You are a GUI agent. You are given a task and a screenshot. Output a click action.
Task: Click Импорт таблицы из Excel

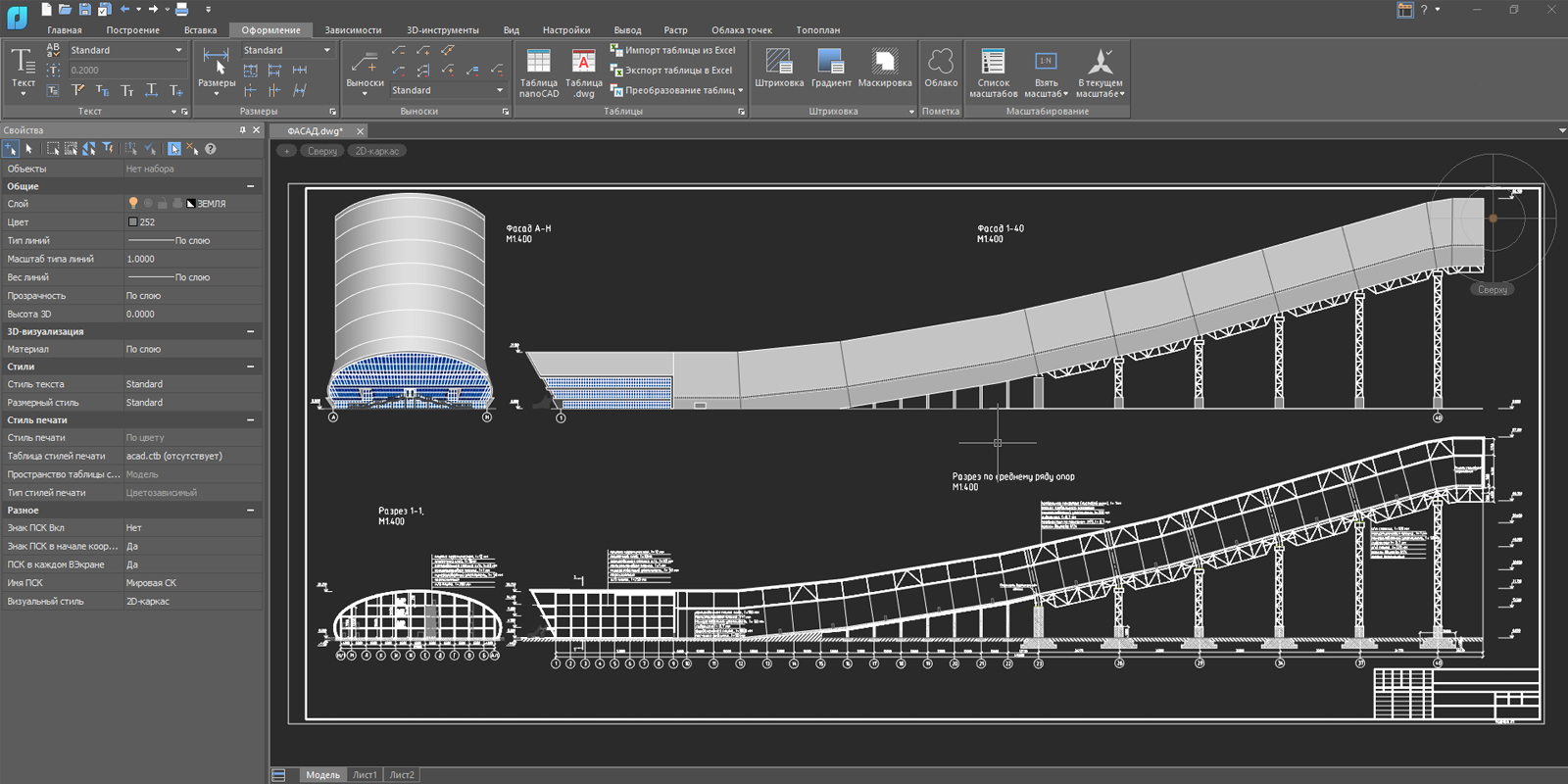[673, 50]
